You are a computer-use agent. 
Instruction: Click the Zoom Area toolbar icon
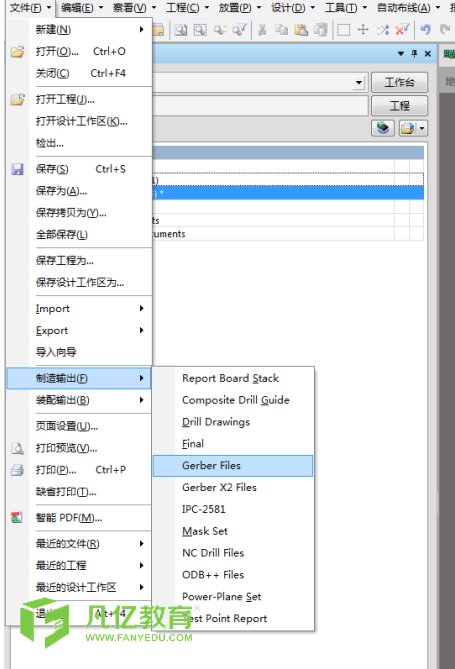200,29
